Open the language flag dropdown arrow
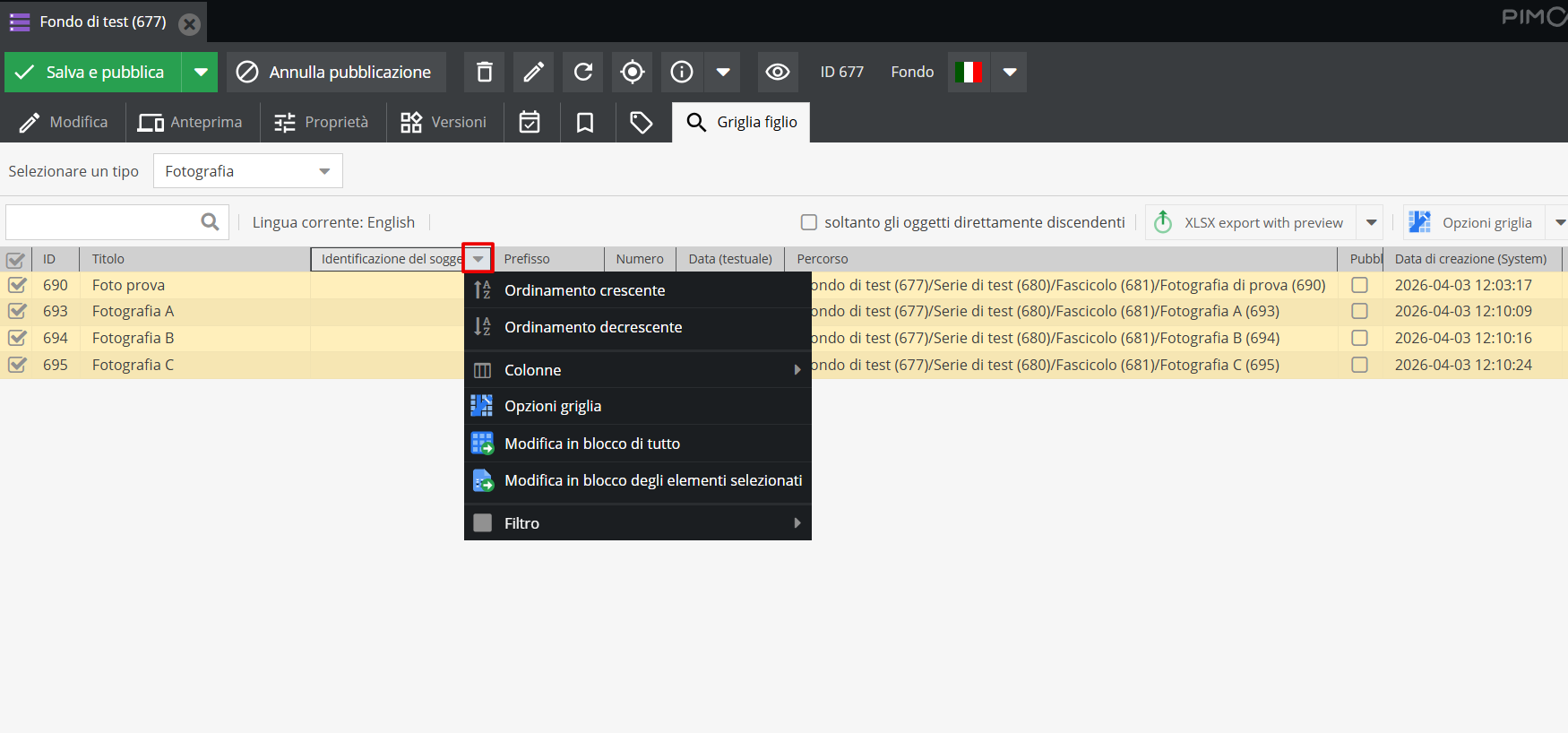Image resolution: width=1568 pixels, height=733 pixels. tap(1010, 72)
